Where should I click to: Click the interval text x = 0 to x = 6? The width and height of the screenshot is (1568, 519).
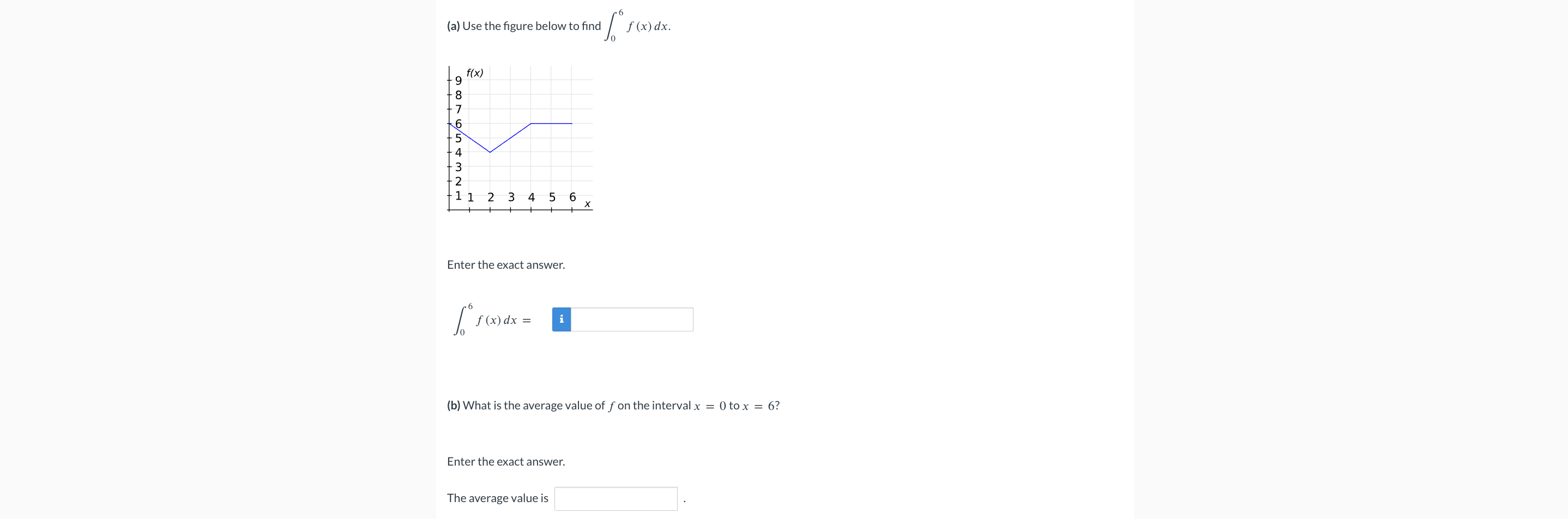[x=737, y=405]
